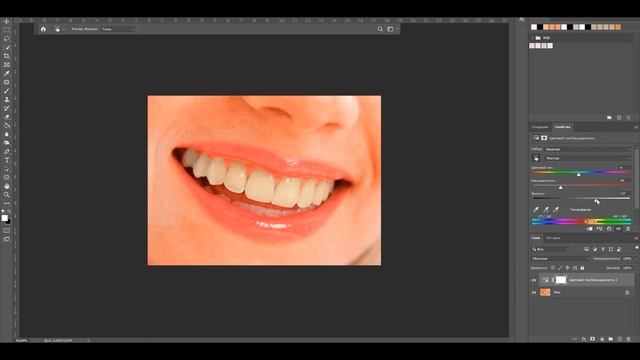Delete the adjustment layer via Properties trash icon
The width and height of the screenshot is (640, 360).
point(628,229)
